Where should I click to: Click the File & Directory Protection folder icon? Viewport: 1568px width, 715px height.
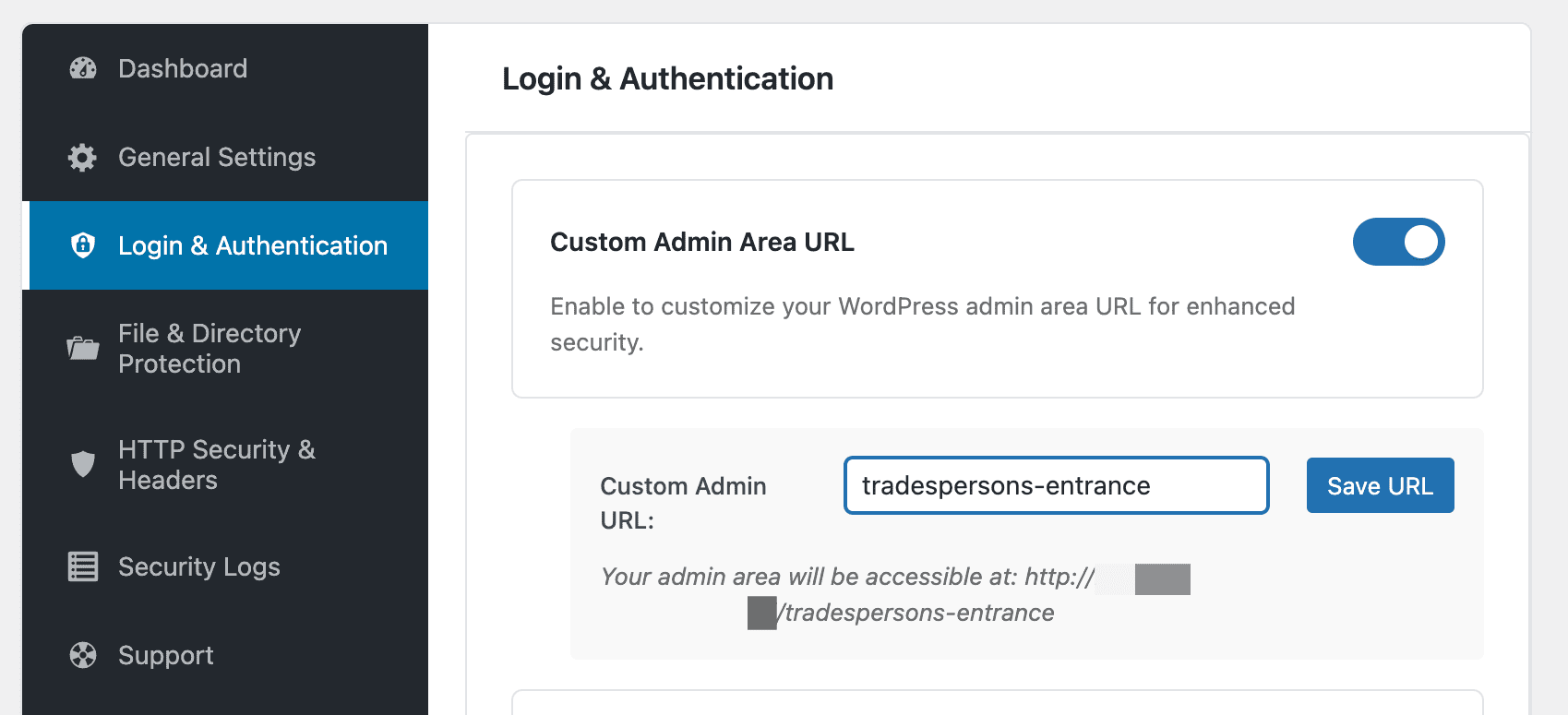[83, 348]
